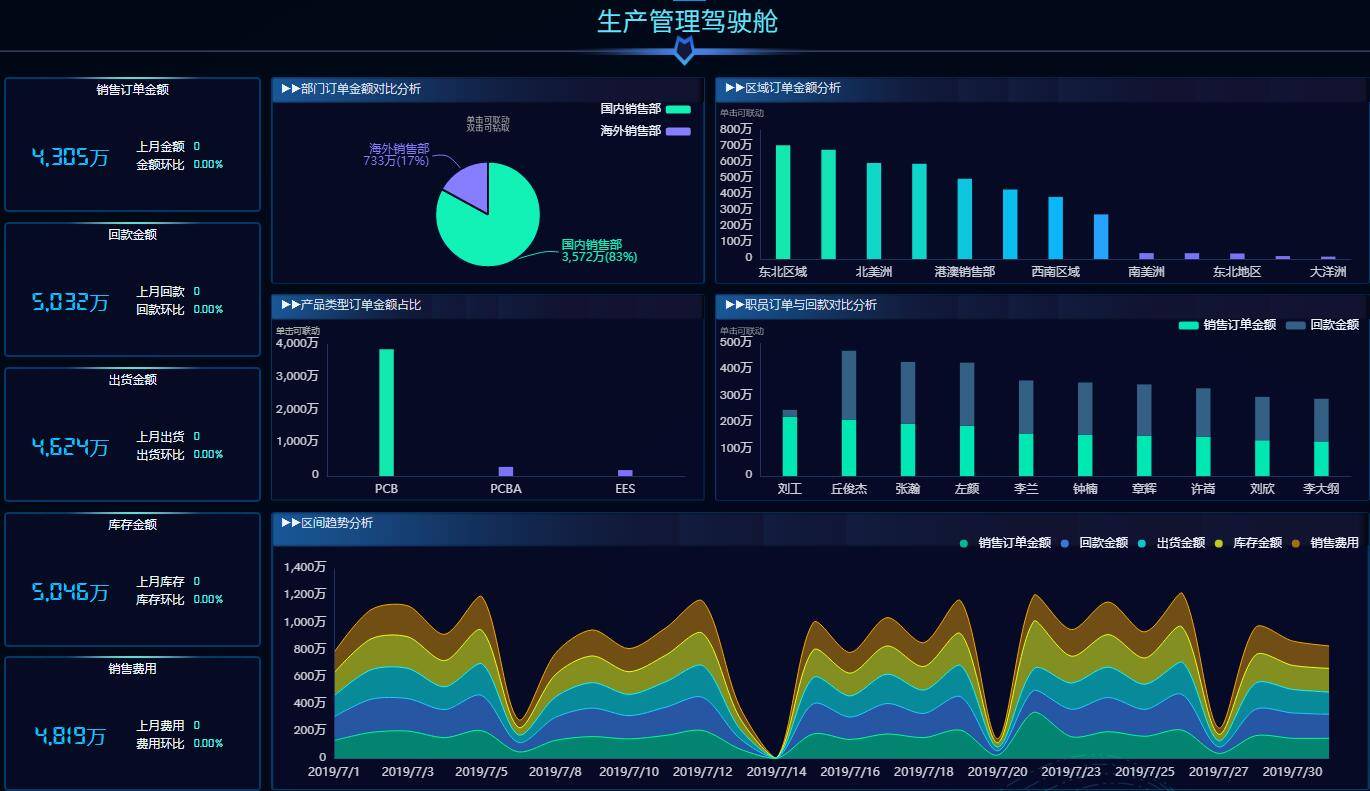The image size is (1370, 791).
Task: Toggle 海外销售部 legend in pie chart
Action: (x=677, y=131)
